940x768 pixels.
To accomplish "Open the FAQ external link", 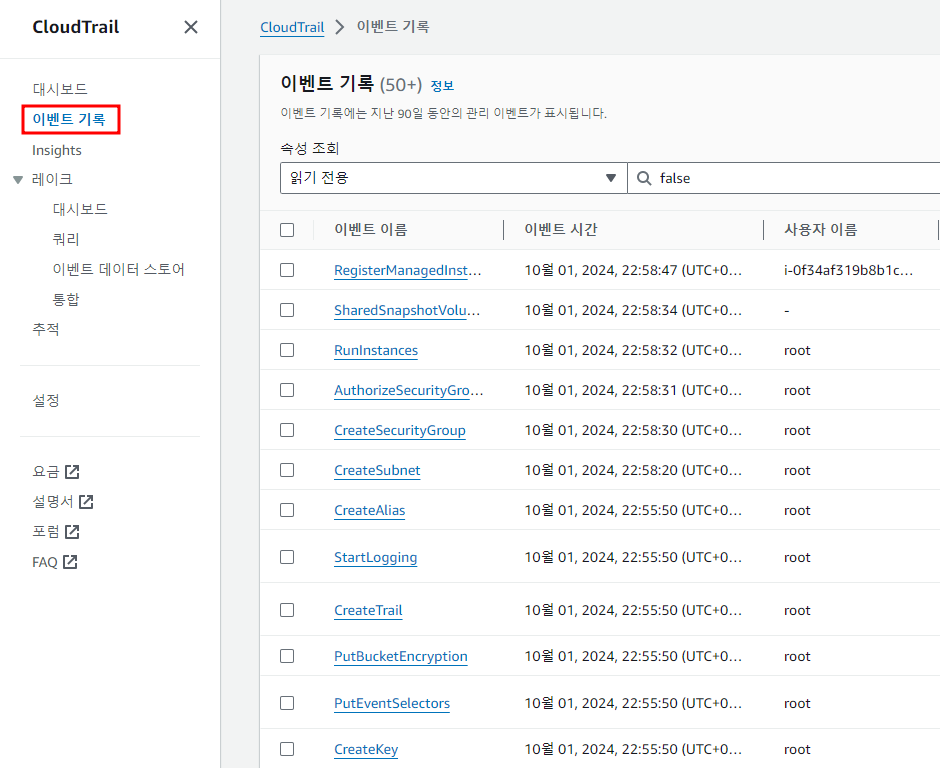I will pyautogui.click(x=55, y=562).
